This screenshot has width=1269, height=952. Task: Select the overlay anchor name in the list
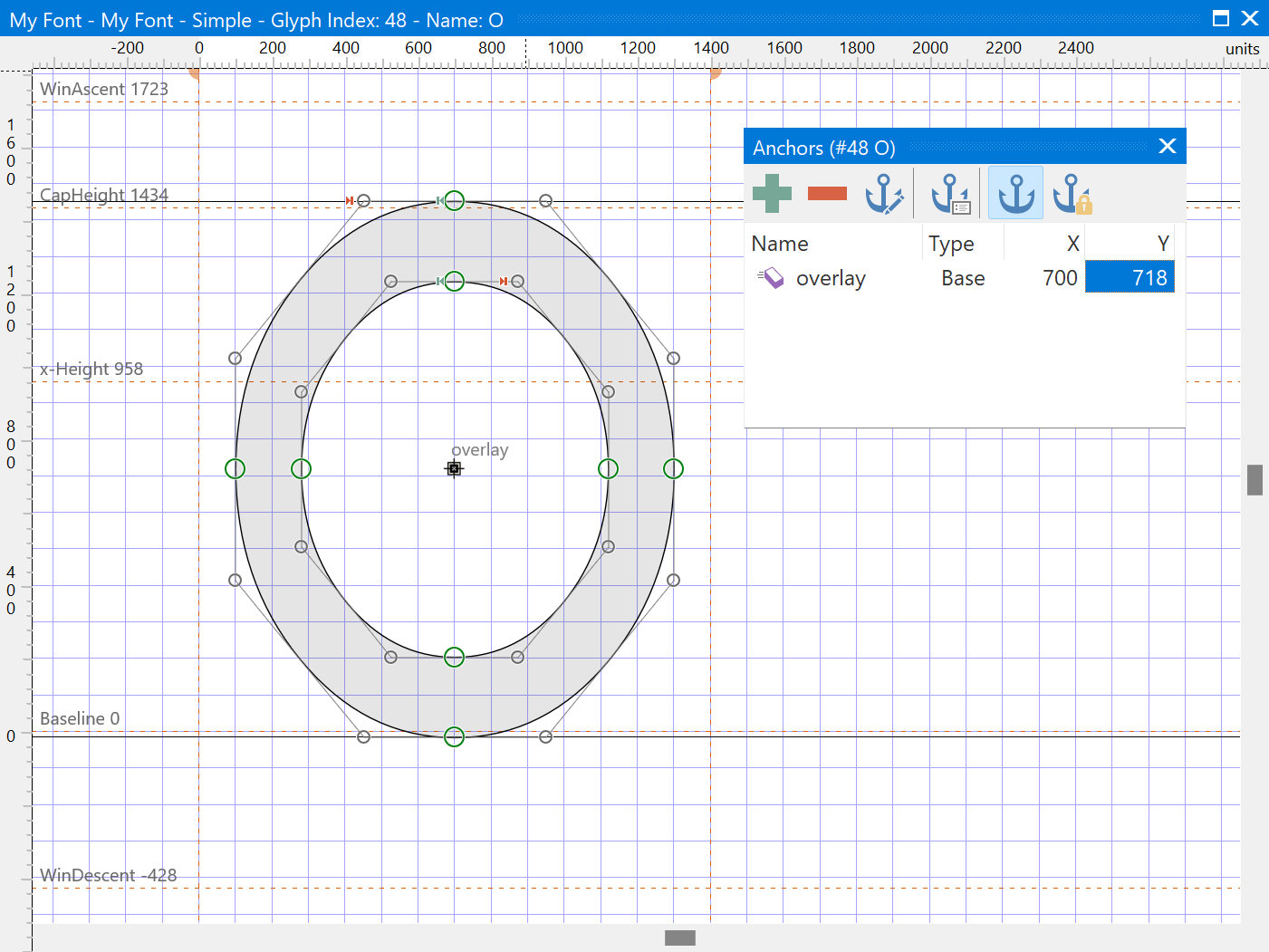point(831,278)
